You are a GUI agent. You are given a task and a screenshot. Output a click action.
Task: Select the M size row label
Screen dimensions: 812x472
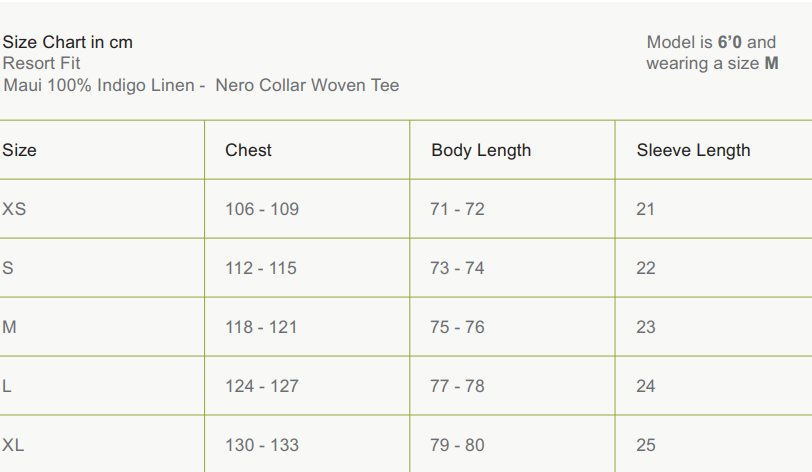[9, 327]
